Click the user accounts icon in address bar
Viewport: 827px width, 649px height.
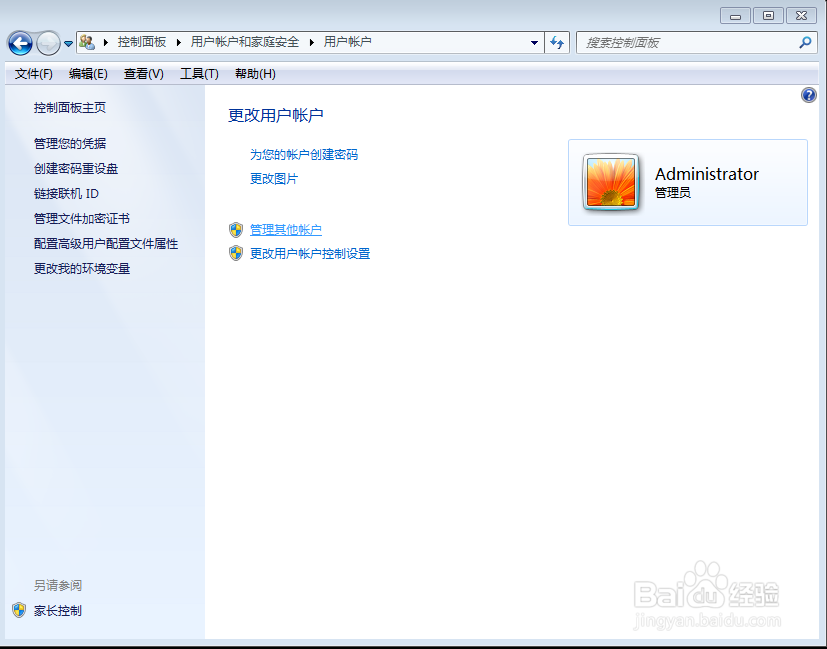(x=87, y=42)
